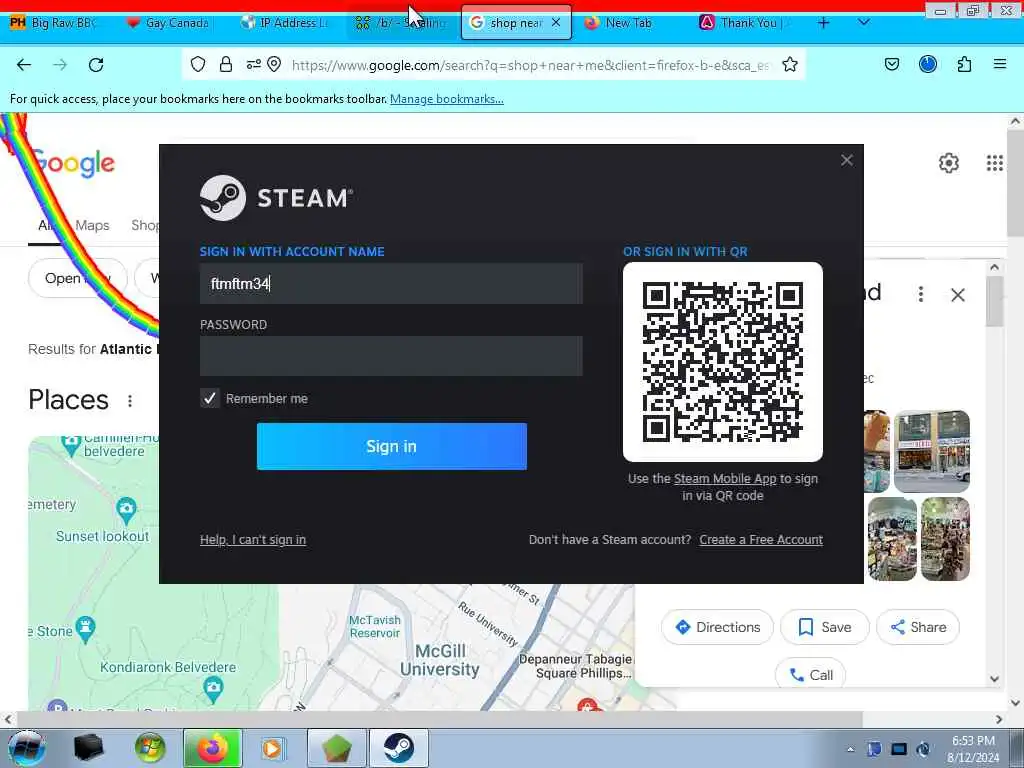
Task: Open the Extensions puzzle icon
Action: pos(965,64)
